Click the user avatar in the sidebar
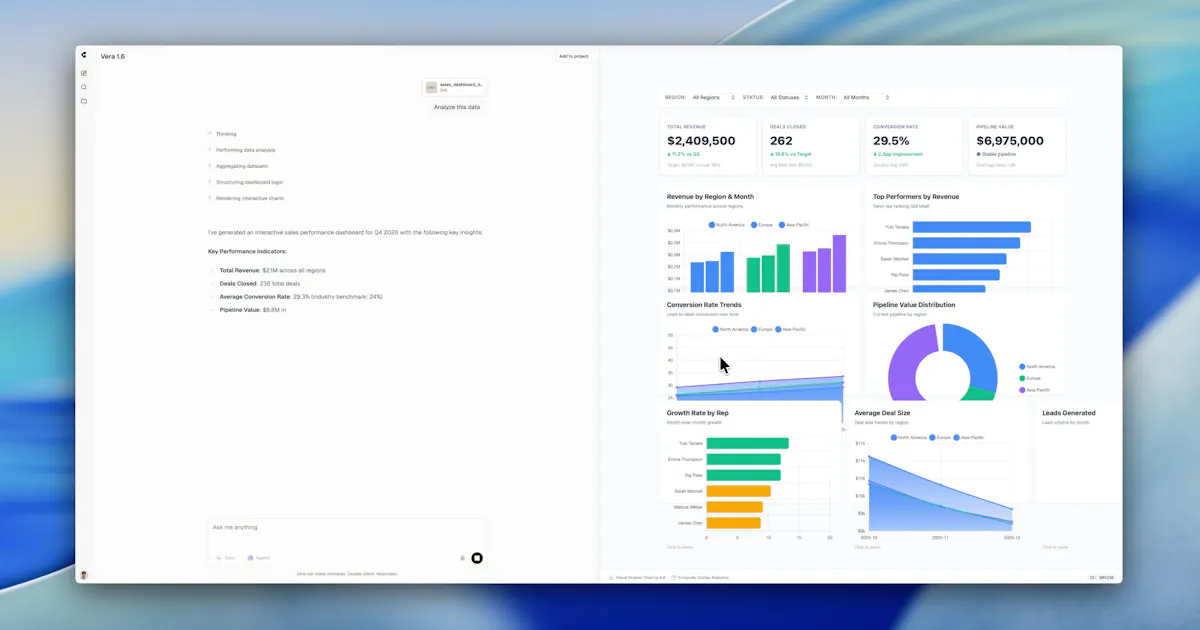This screenshot has width=1200, height=630. click(x=84, y=575)
